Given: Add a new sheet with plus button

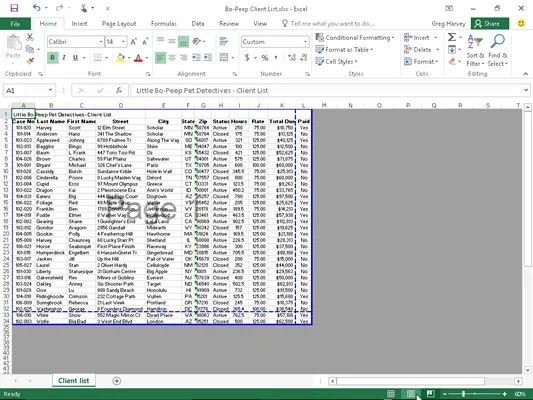Looking at the screenshot, I should pos(117,381).
